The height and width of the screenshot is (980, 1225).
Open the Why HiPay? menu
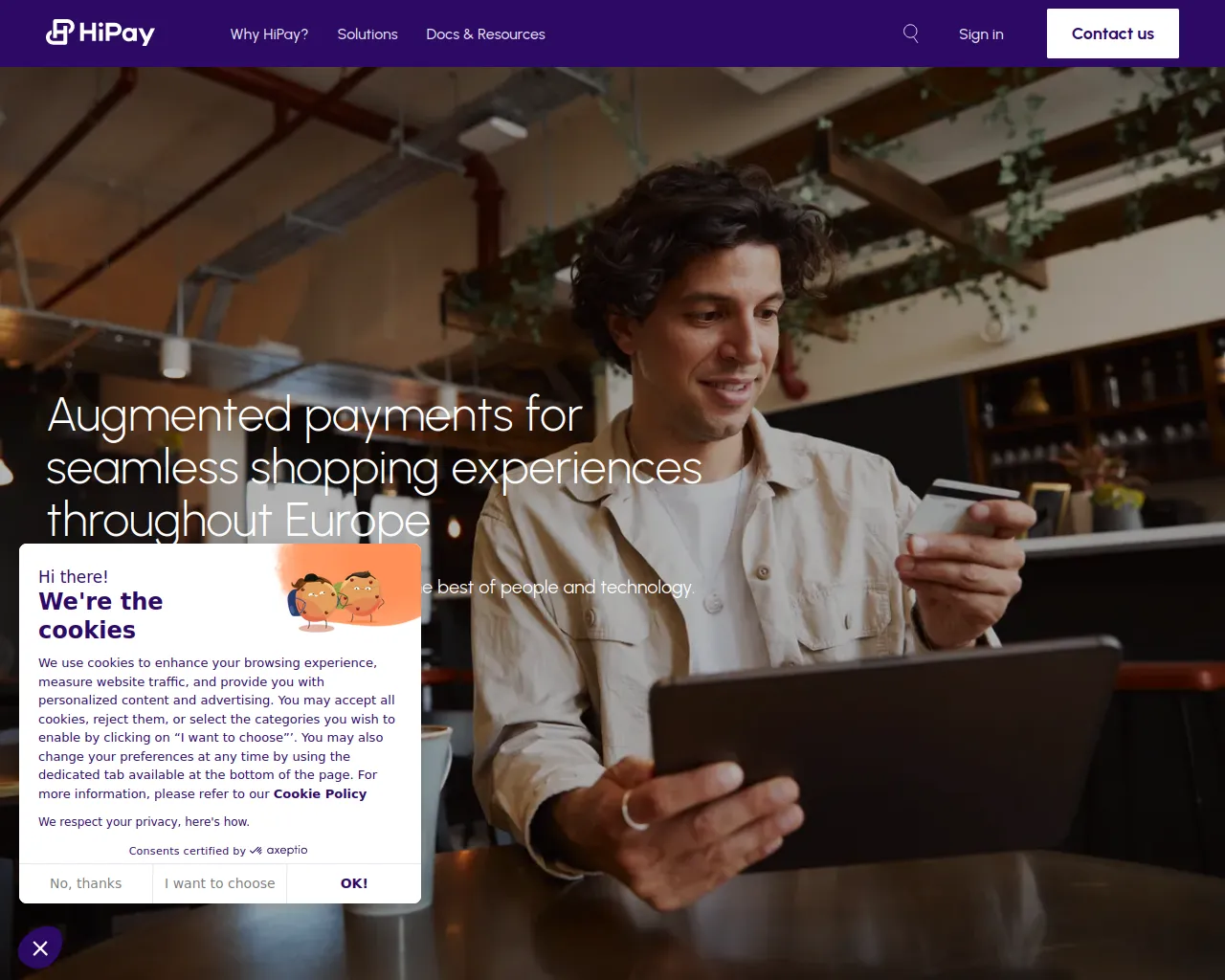[x=269, y=34]
